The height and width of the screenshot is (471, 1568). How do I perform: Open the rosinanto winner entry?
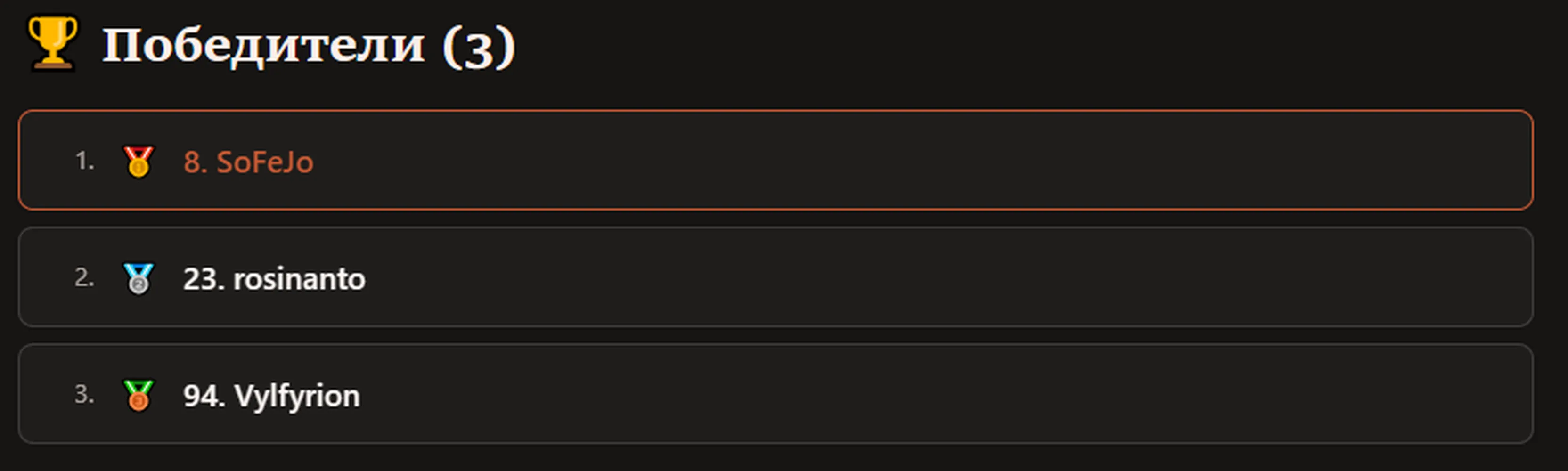[275, 279]
